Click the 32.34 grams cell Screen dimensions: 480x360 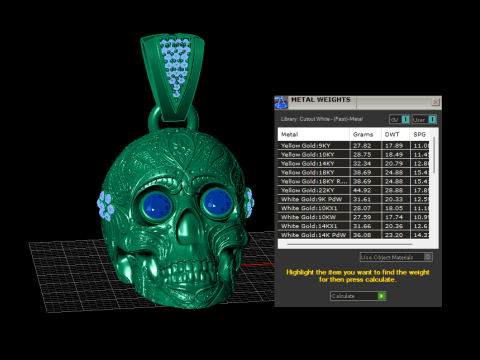click(365, 164)
